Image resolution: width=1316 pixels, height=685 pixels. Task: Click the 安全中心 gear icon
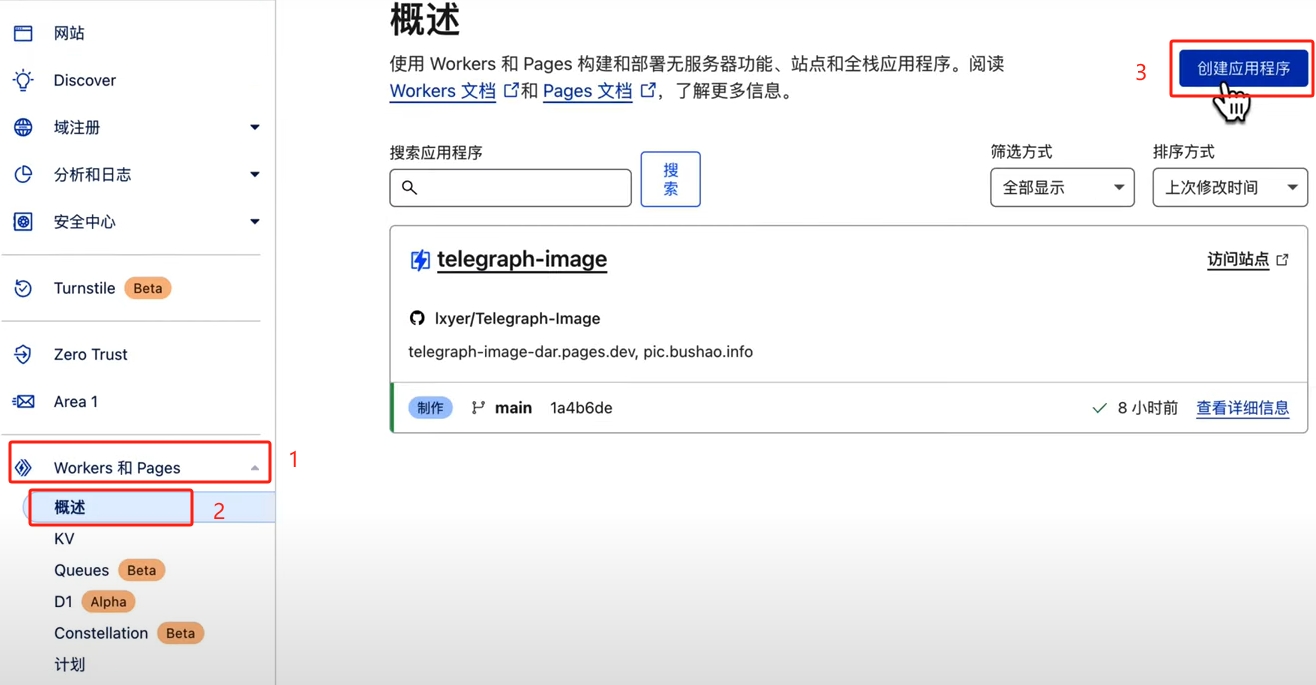[x=23, y=221]
